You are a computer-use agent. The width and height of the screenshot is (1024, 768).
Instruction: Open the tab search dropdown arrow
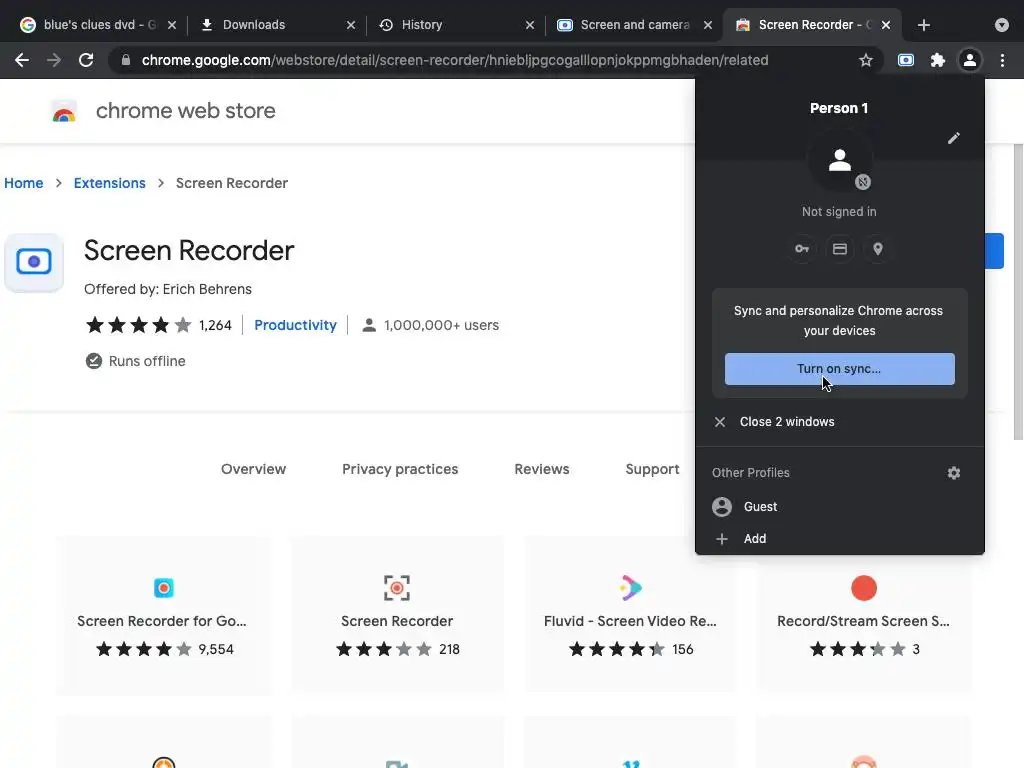pyautogui.click(x=1001, y=25)
